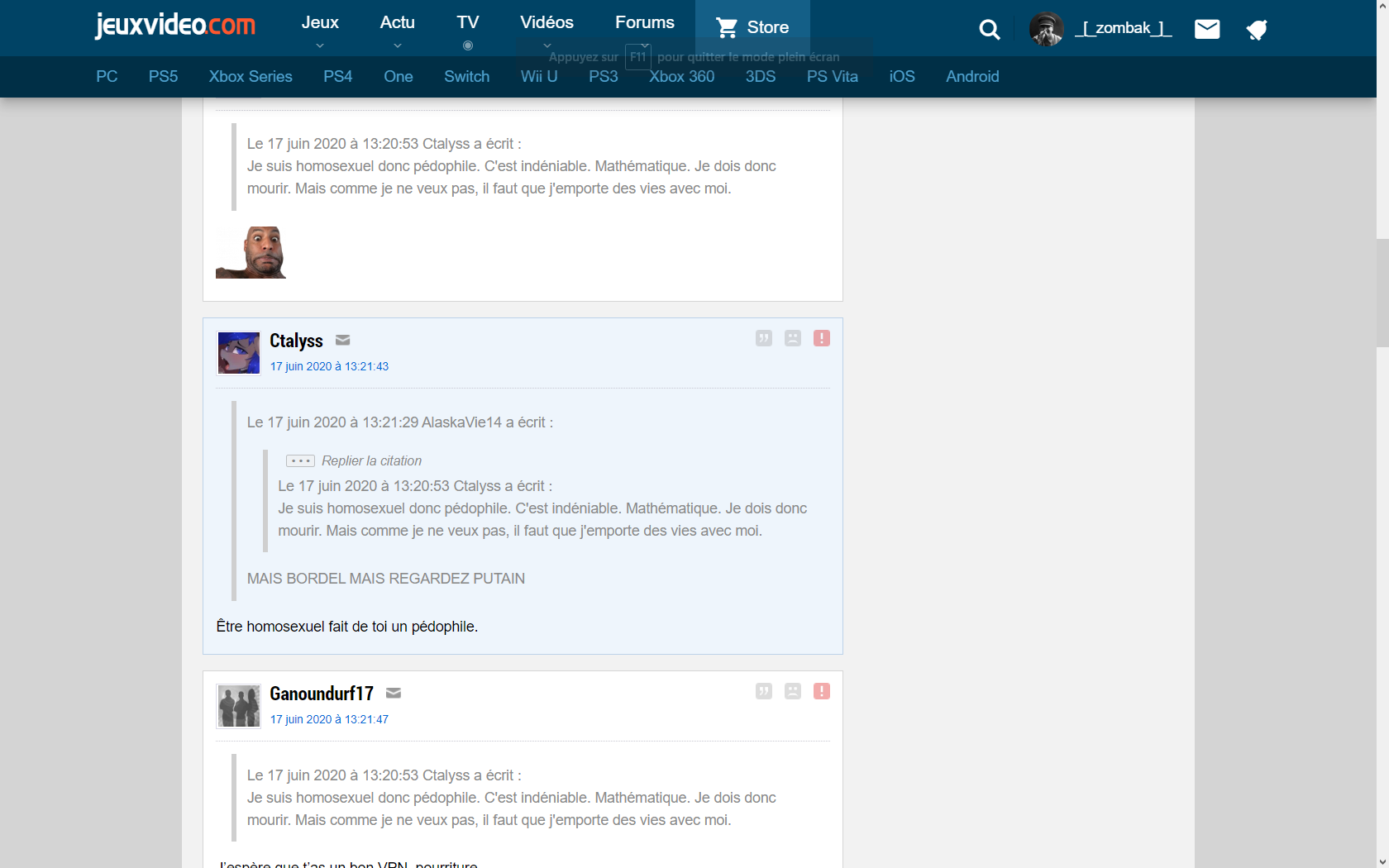Expand the Jeux menu dropdown
Viewport: 1389px width, 868px height.
pos(320,23)
